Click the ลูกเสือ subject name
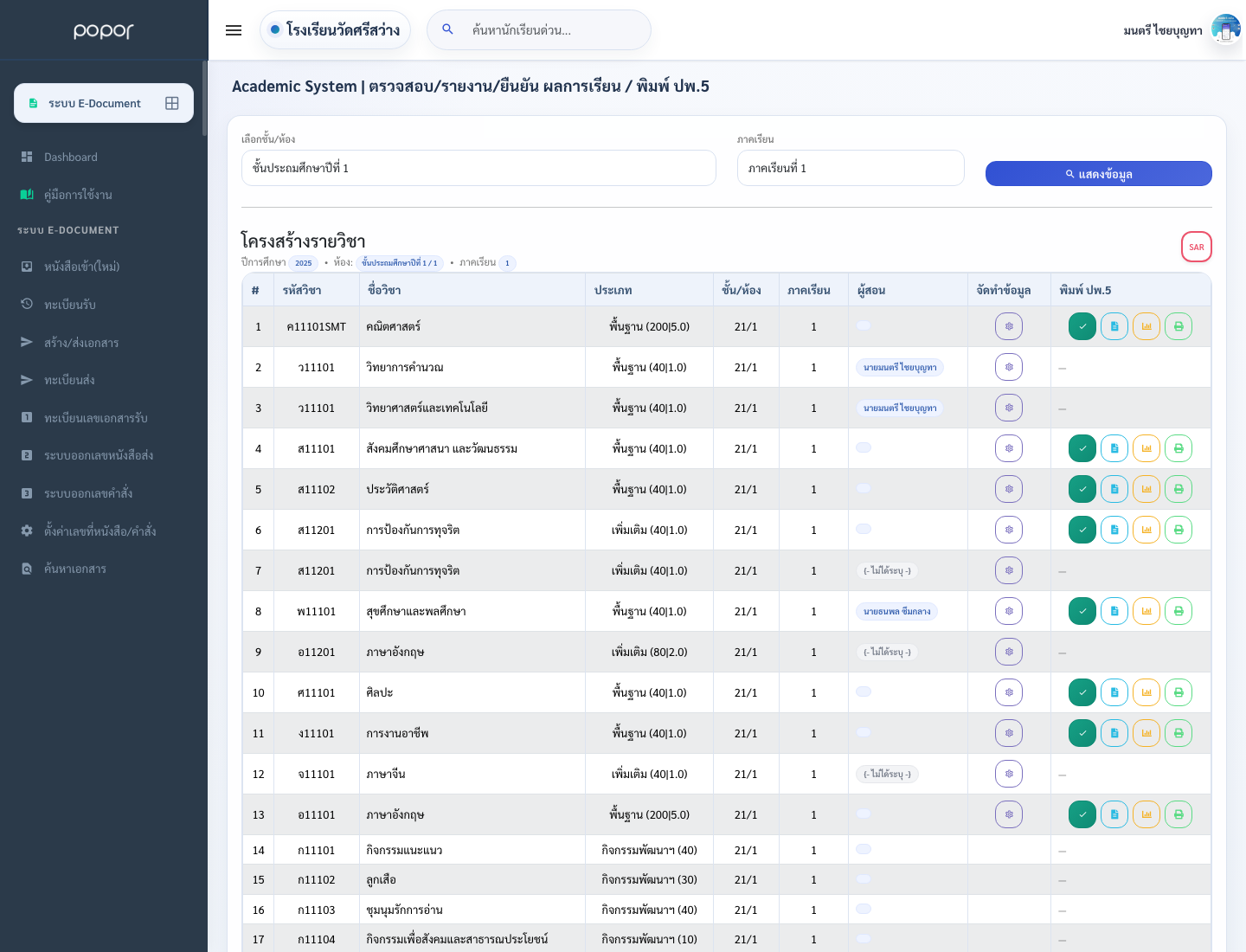Screen dimensions: 1246x952 (x=381, y=879)
